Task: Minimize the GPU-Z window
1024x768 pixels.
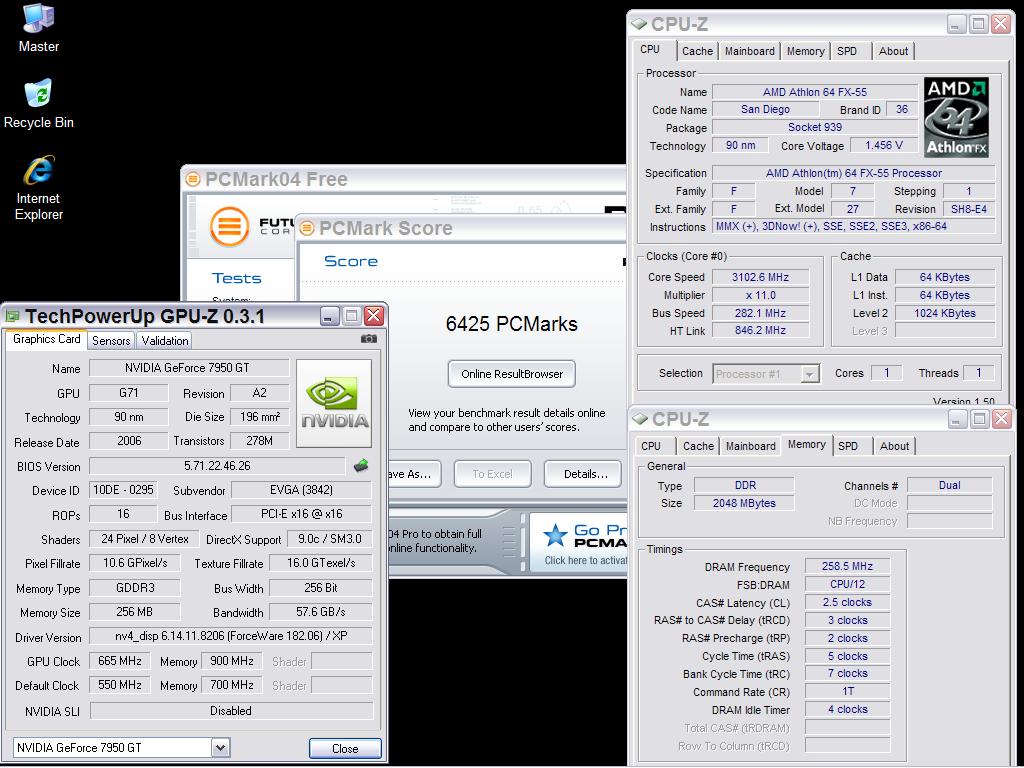Action: pos(329,316)
